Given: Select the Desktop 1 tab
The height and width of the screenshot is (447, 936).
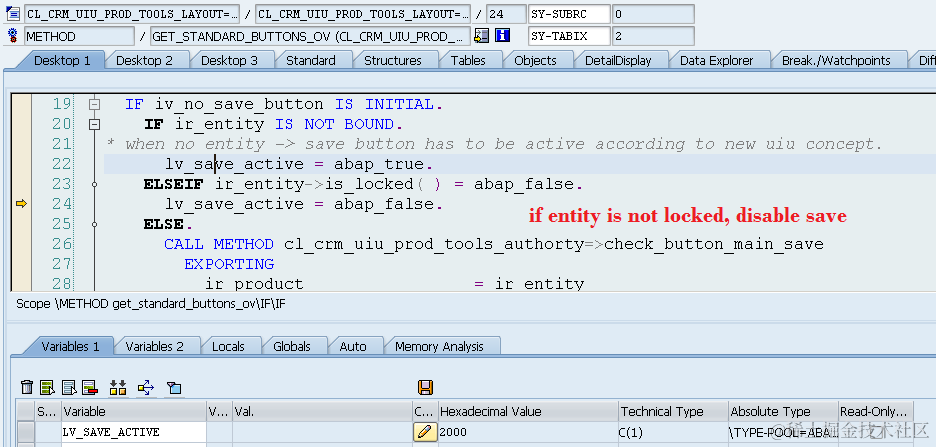Looking at the screenshot, I should pos(62,60).
